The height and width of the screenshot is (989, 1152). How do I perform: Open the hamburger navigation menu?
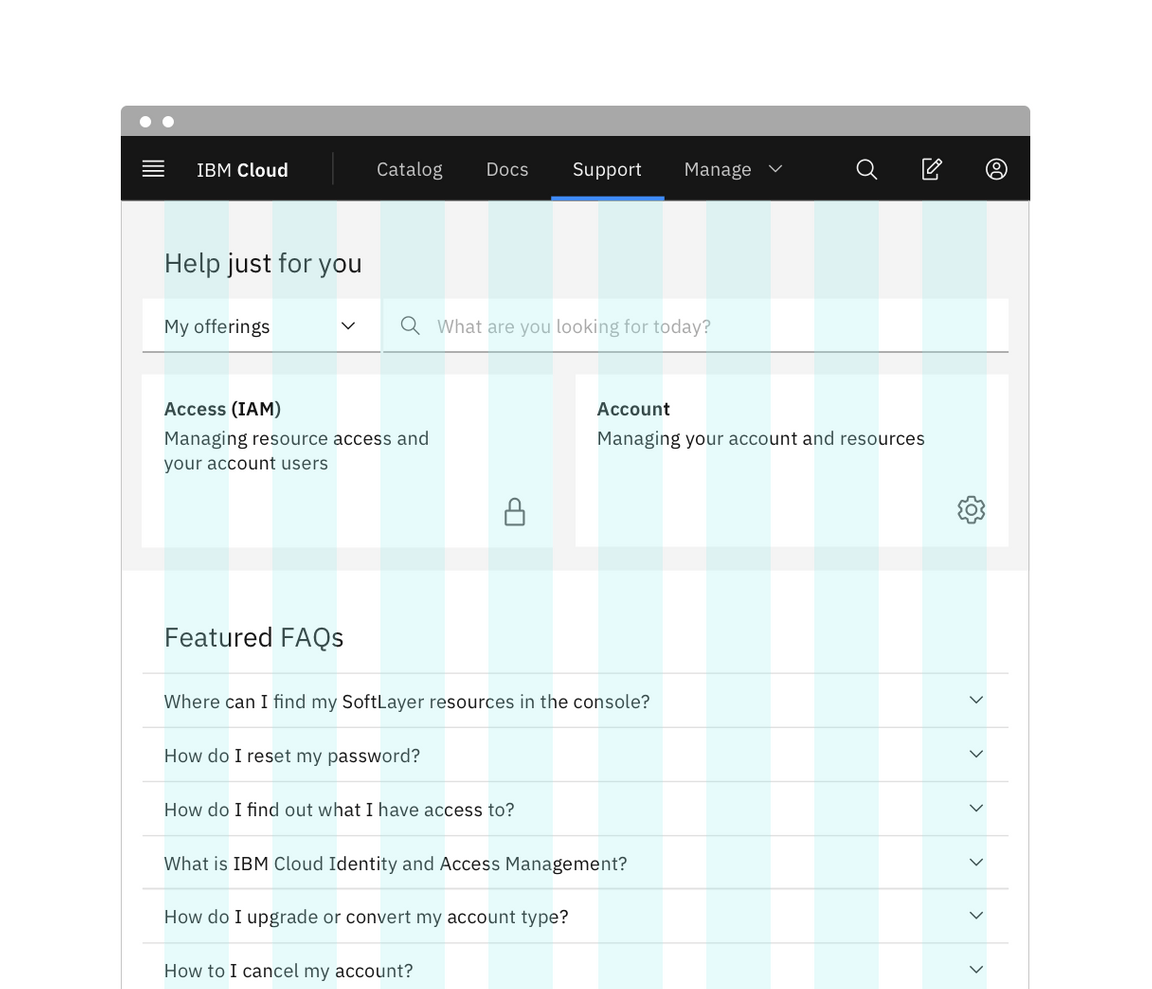tap(153, 169)
